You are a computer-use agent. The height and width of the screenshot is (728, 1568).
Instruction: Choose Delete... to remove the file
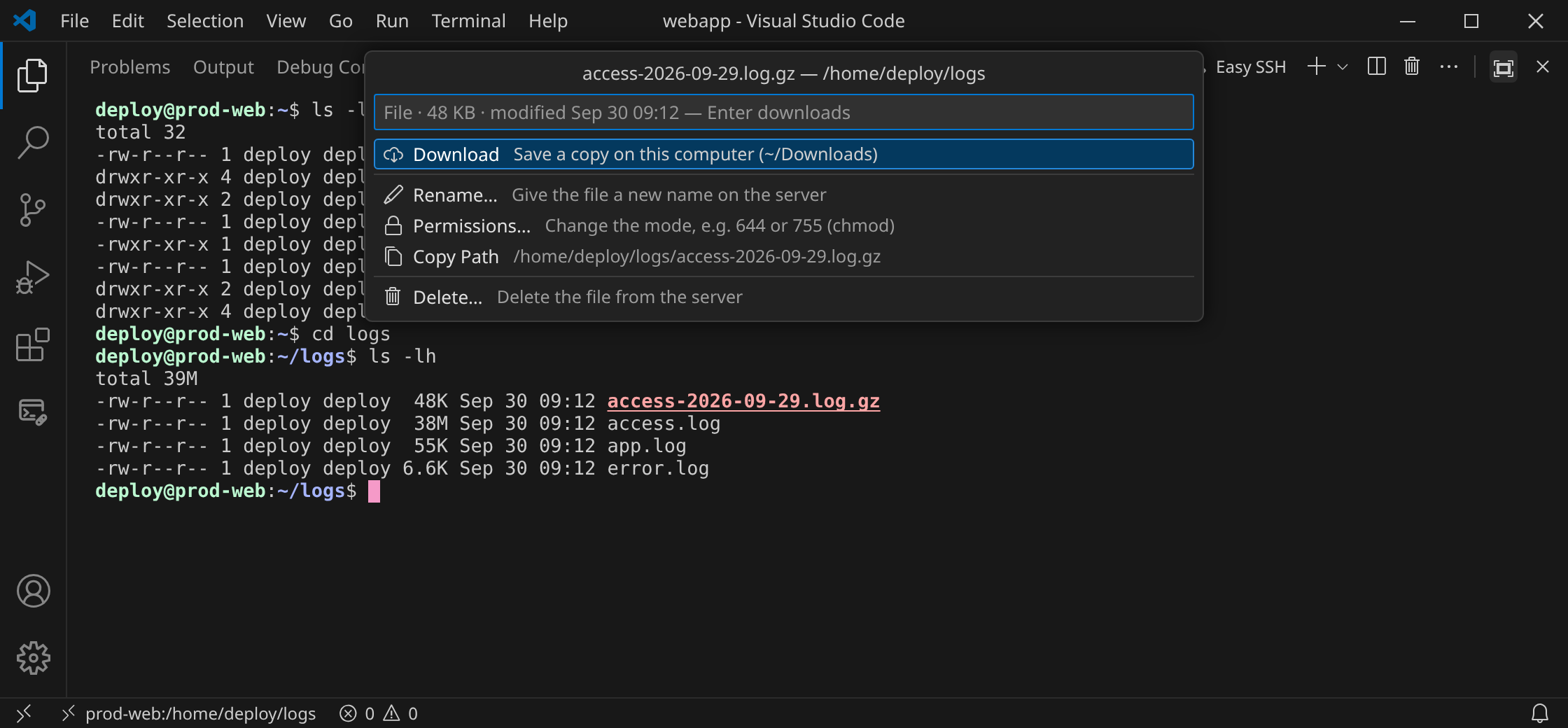point(783,297)
